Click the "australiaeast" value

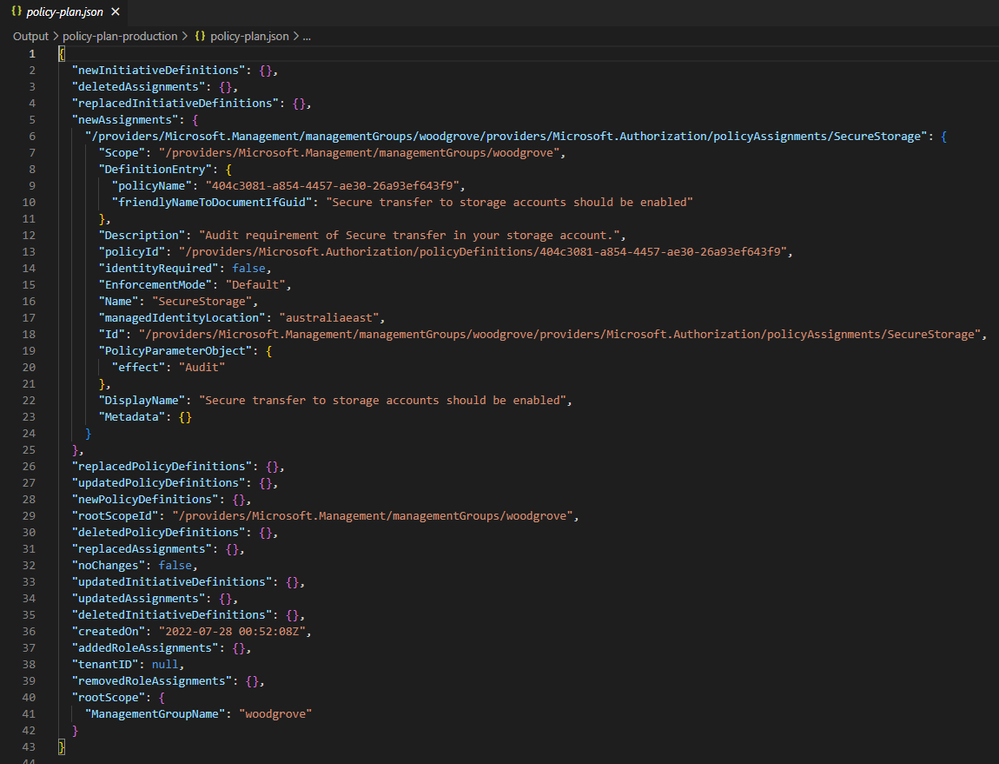329,318
